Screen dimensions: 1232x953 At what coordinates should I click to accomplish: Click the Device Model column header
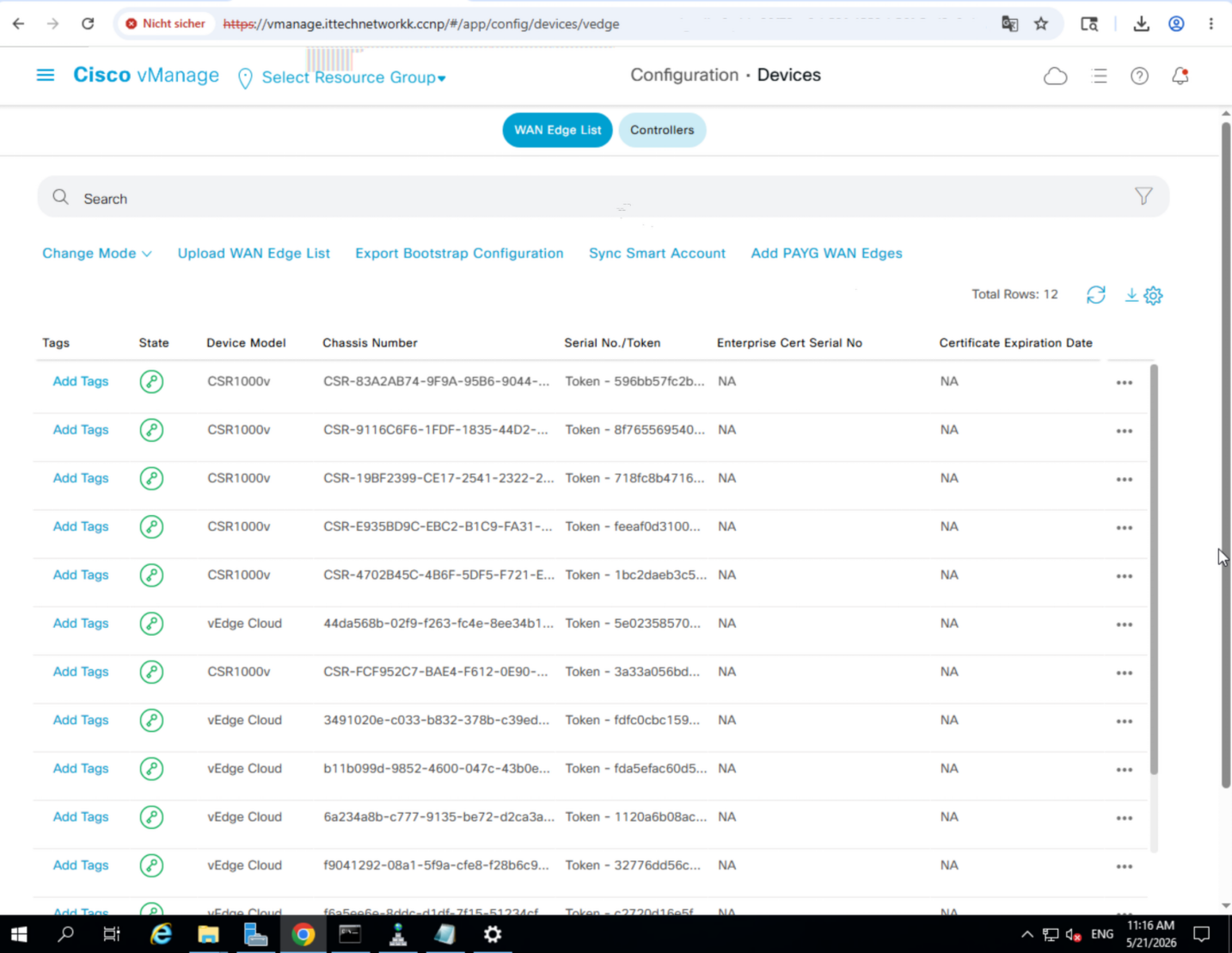246,343
